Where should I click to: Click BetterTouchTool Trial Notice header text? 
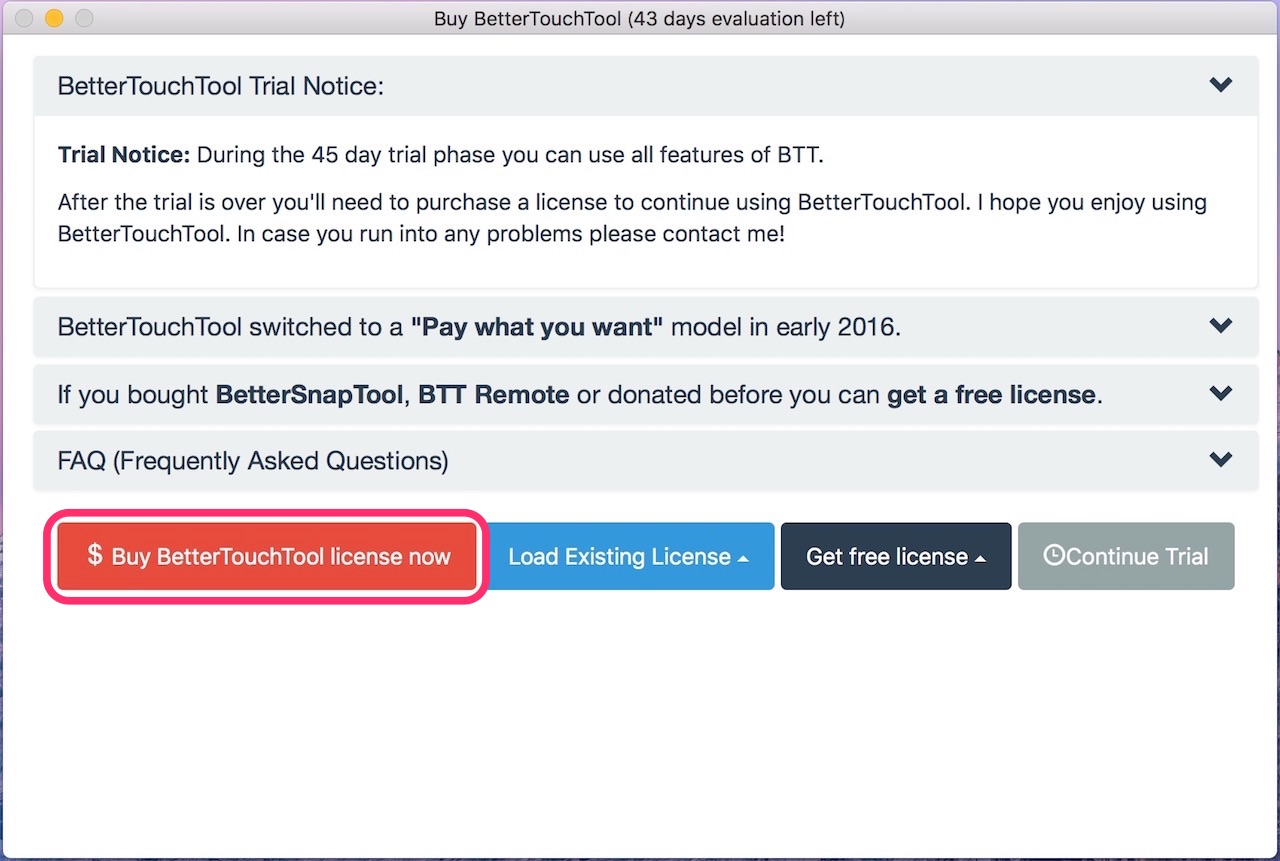221,86
